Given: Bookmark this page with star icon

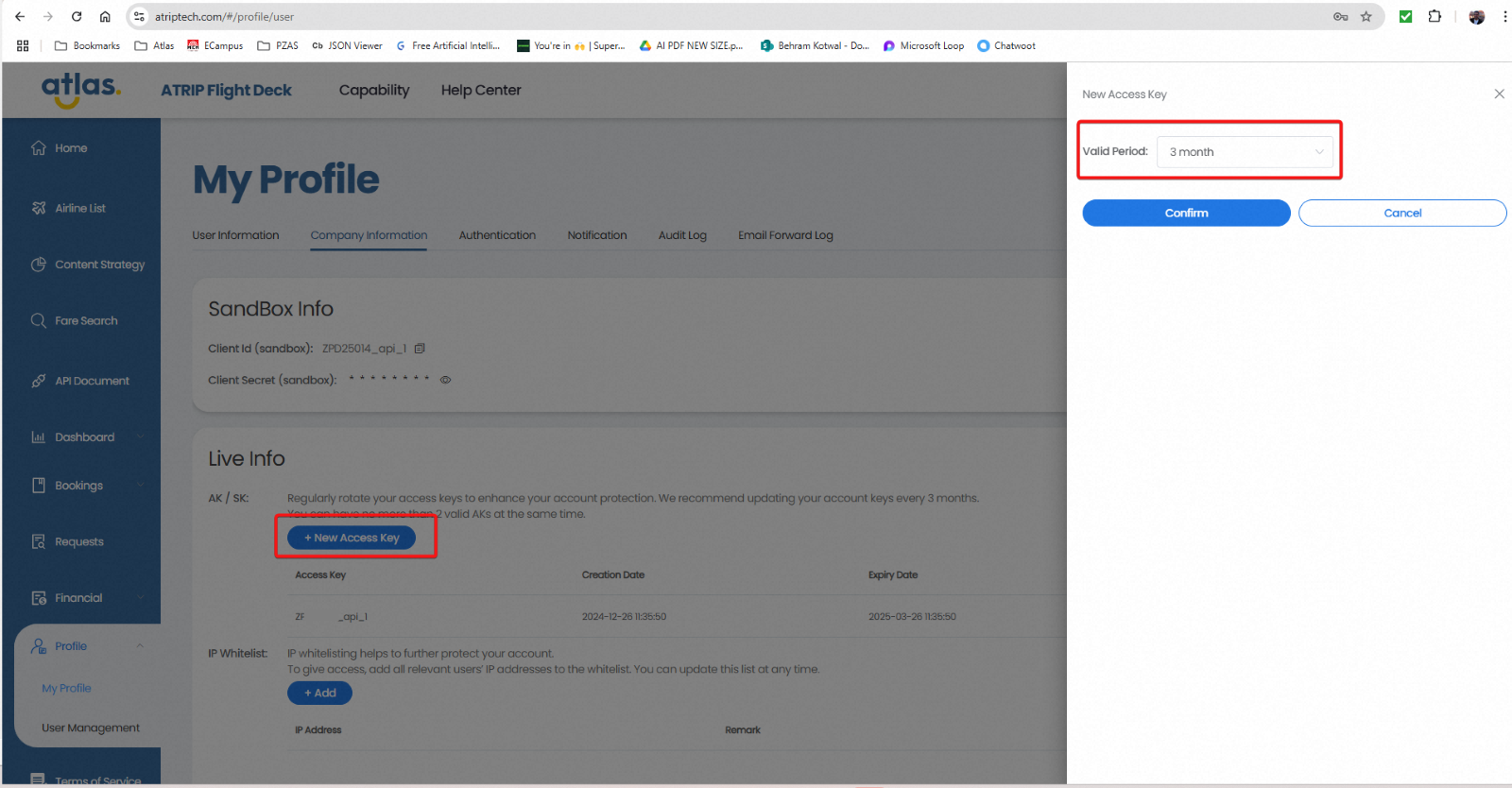Looking at the screenshot, I should click(1366, 17).
